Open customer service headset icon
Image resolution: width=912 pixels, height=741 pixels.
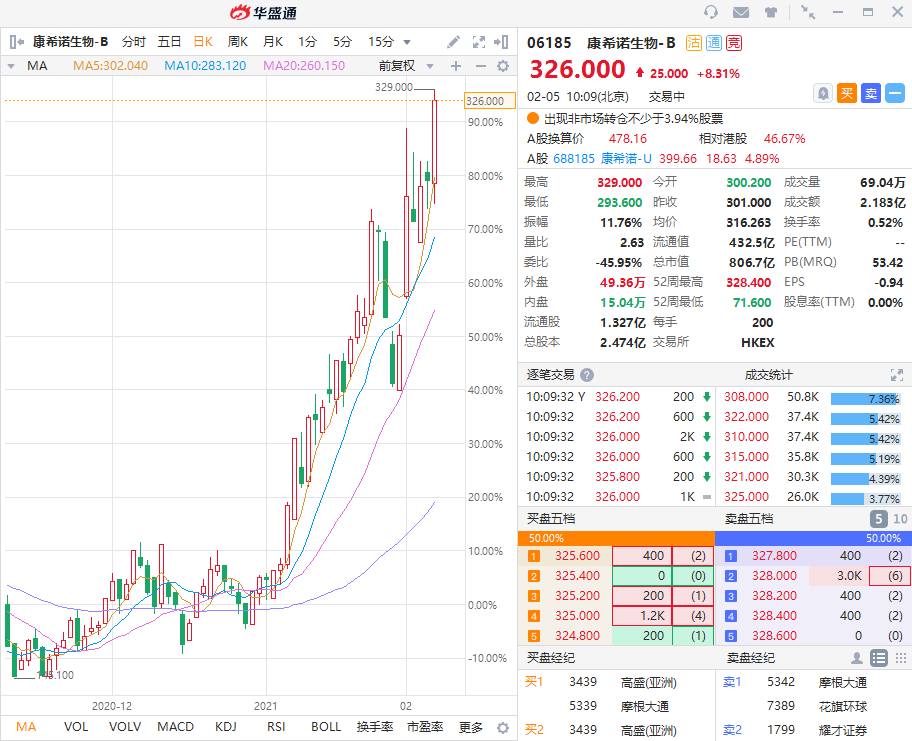pyautogui.click(x=710, y=12)
